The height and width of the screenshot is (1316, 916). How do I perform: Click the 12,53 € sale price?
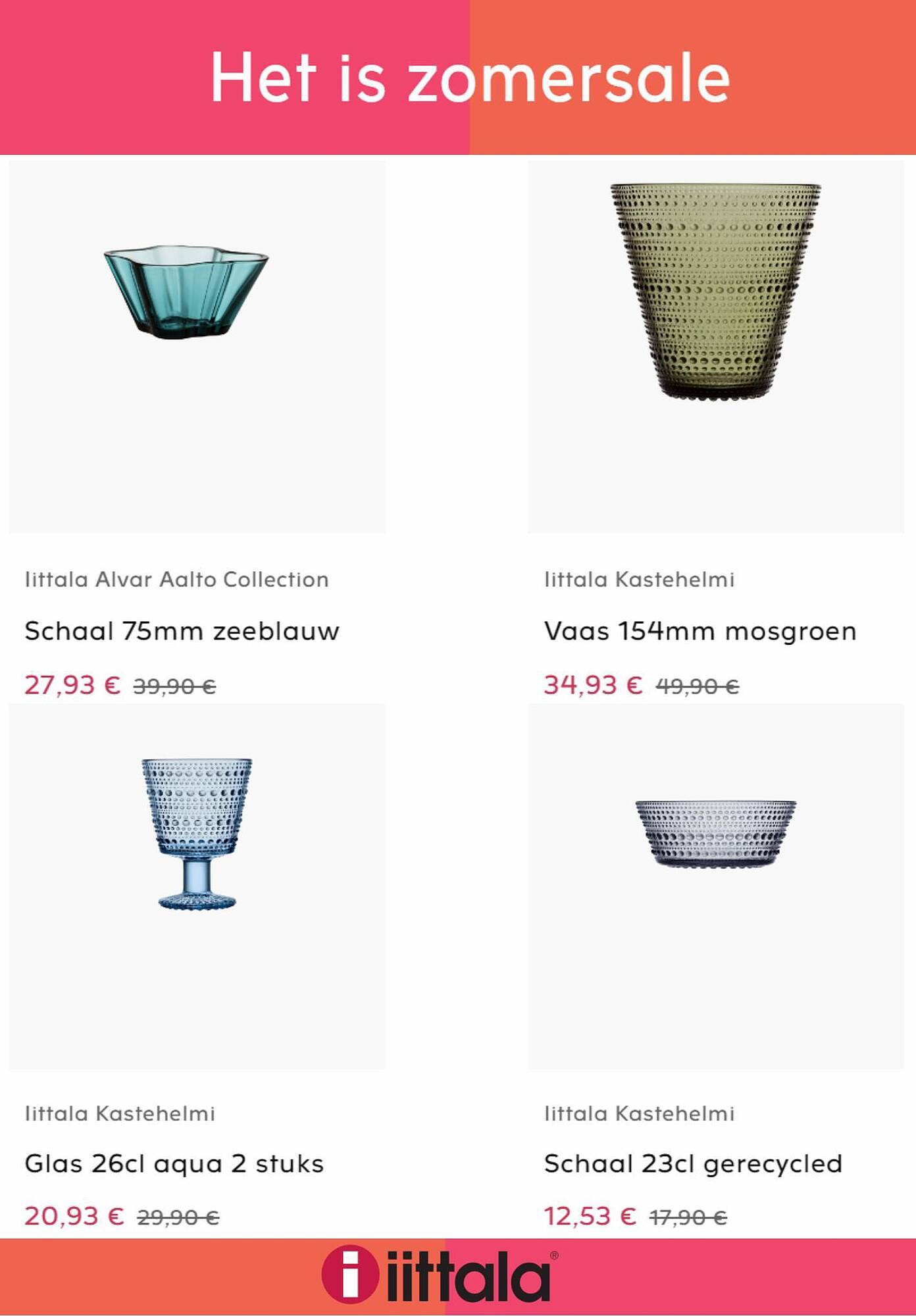click(x=590, y=1216)
